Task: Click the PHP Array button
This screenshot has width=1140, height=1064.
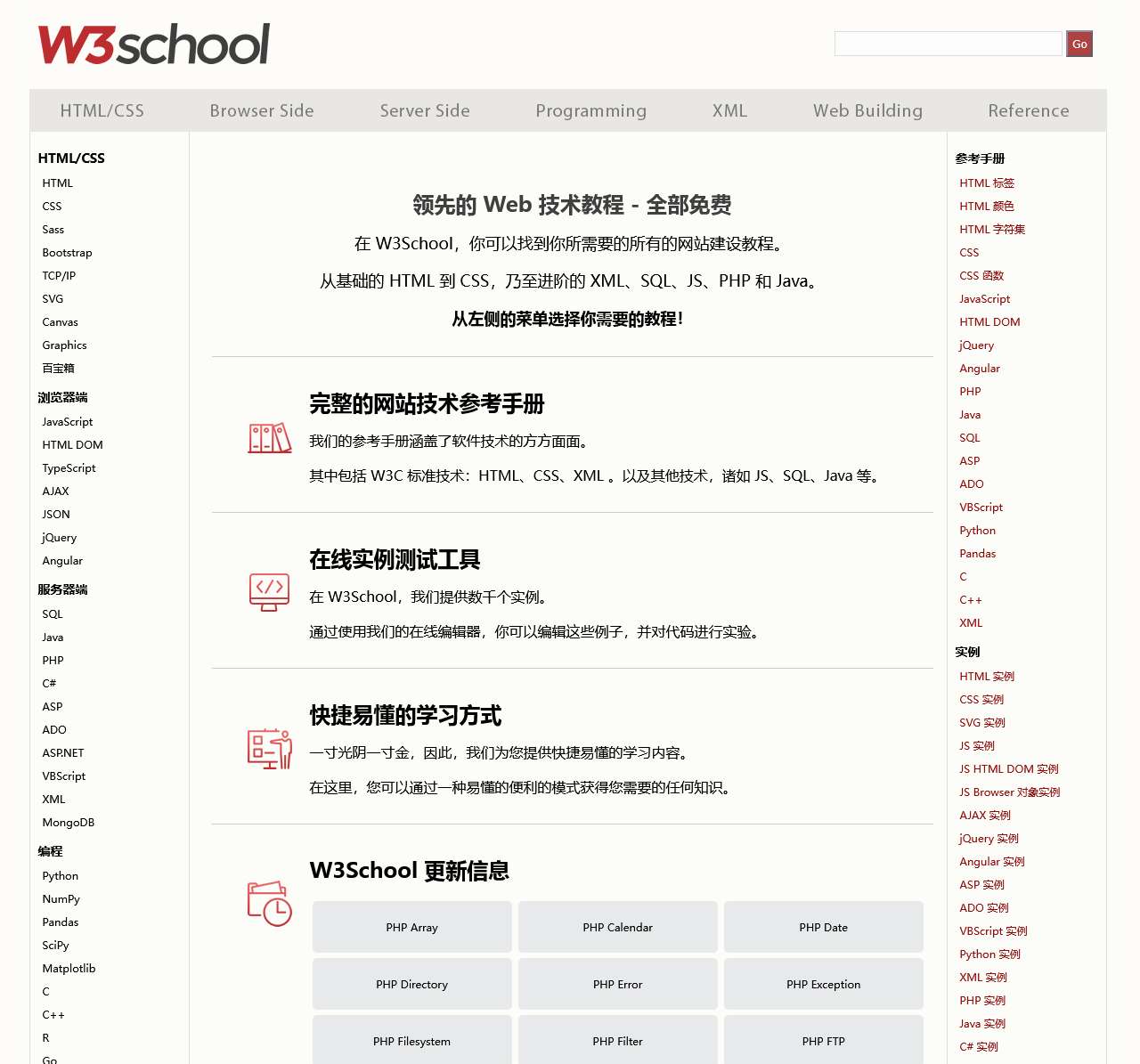Action: [411, 927]
